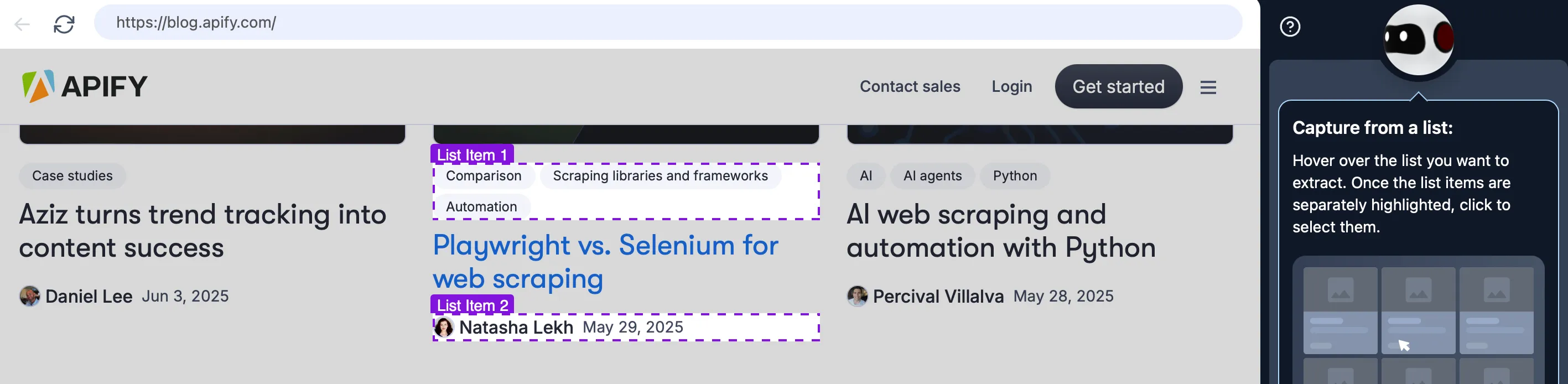Select the Comparison tag
The image size is (1568, 384).
[484, 176]
